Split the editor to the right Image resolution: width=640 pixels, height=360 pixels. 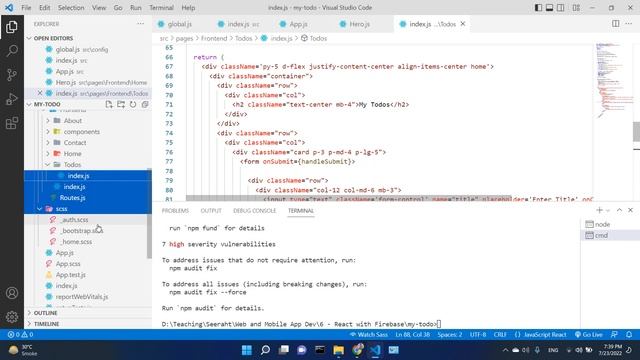pos(616,24)
